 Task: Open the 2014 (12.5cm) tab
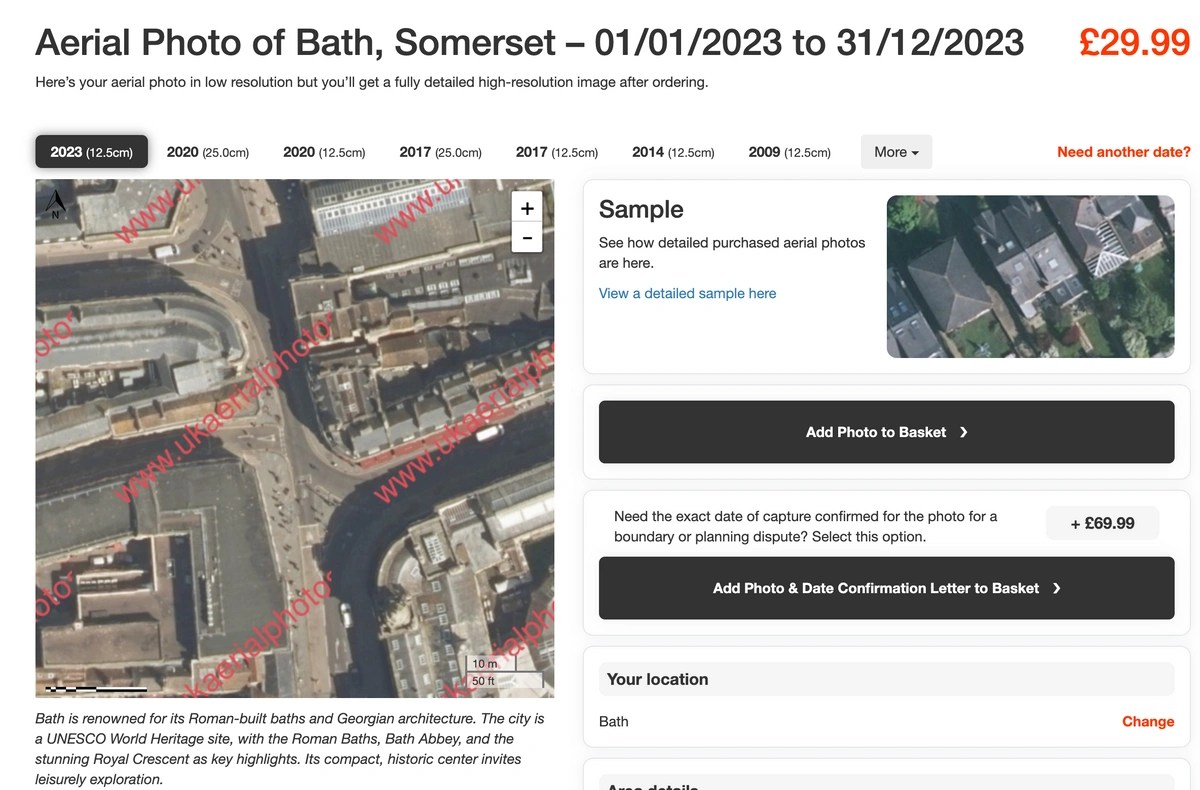pyautogui.click(x=673, y=152)
